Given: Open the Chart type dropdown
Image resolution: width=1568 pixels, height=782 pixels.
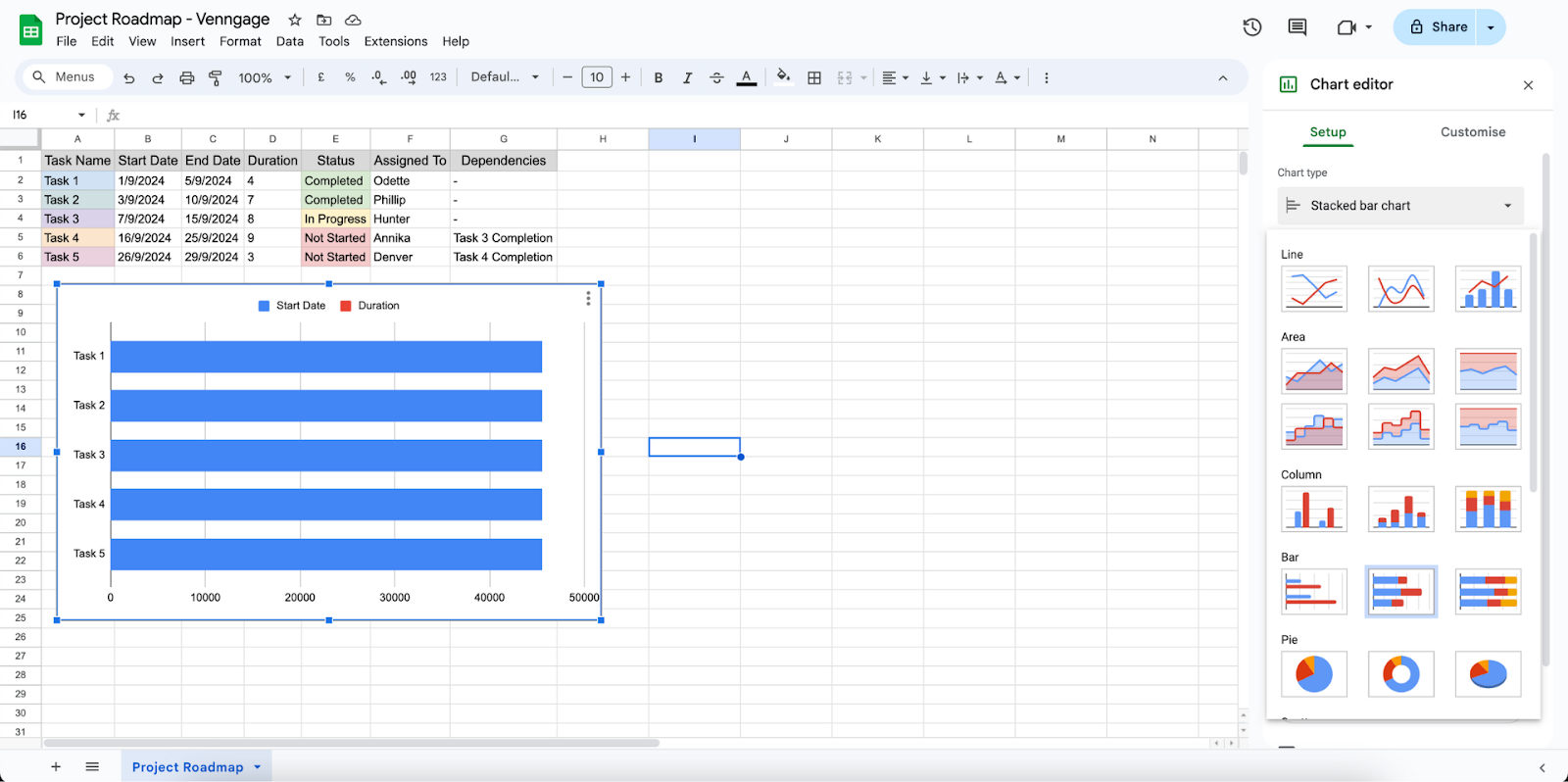Looking at the screenshot, I should coord(1400,206).
